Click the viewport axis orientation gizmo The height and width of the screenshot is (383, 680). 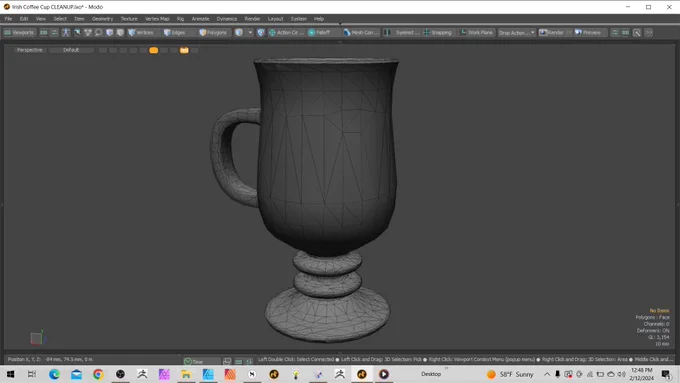point(37,337)
